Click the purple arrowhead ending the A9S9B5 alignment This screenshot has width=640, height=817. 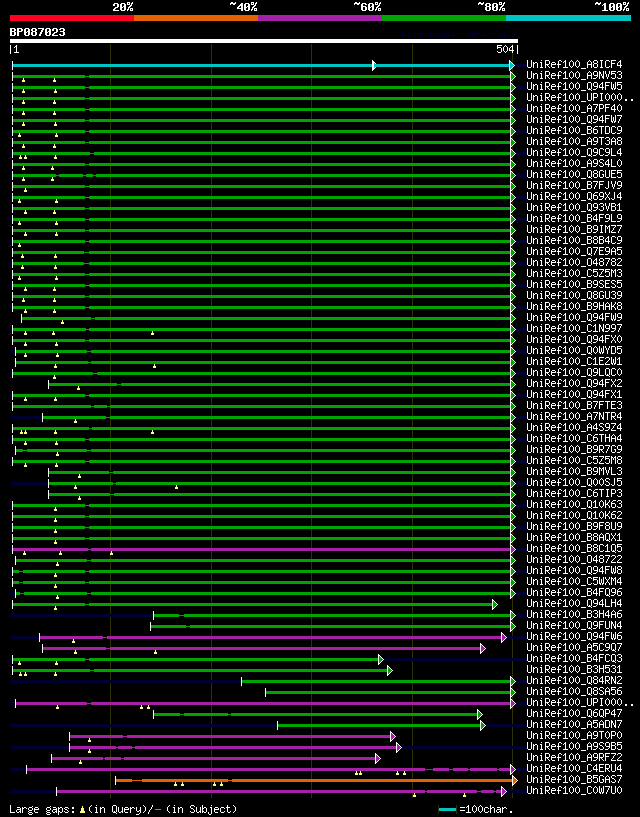399,748
